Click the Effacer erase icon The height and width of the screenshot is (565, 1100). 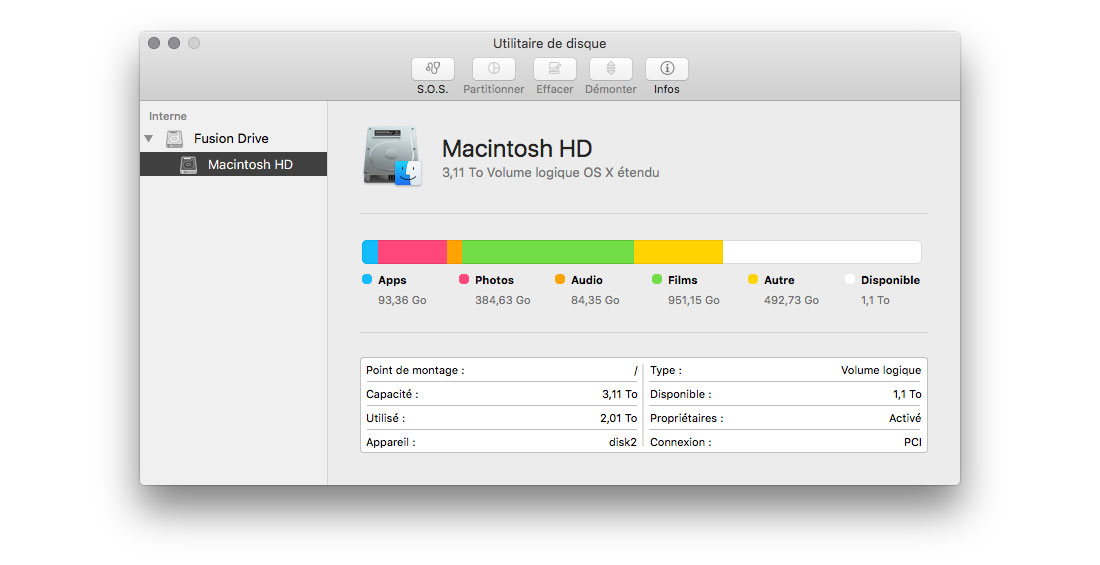pyautogui.click(x=554, y=69)
